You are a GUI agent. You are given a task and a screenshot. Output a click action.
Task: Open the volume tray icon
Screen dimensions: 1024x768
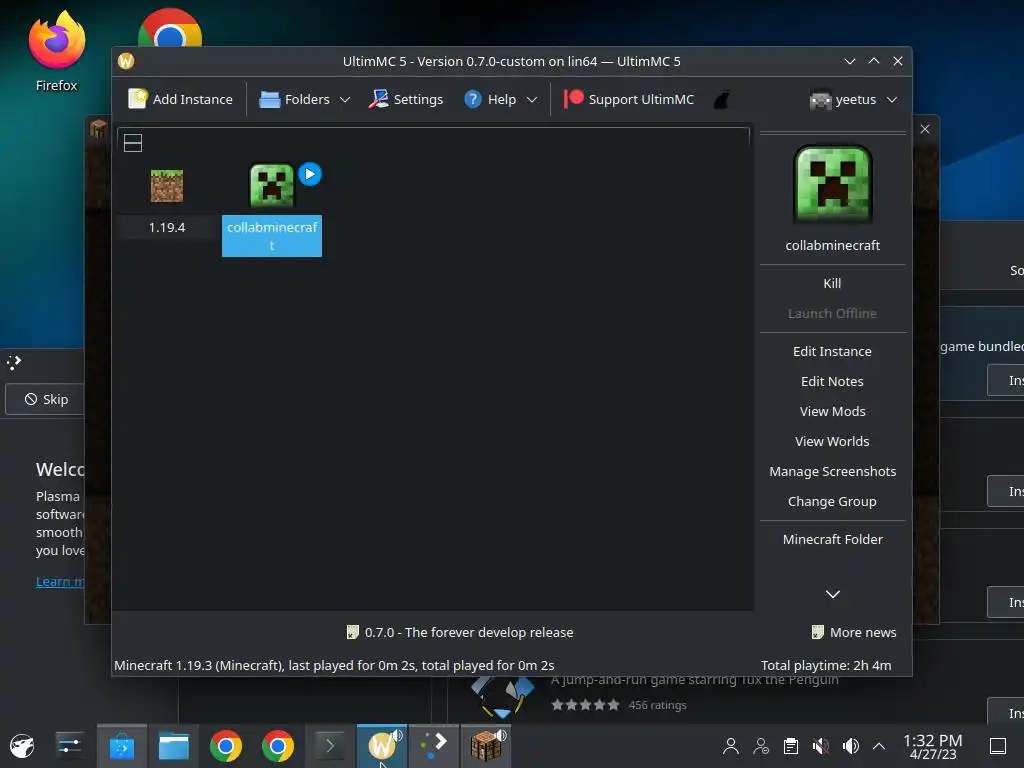[x=850, y=746]
